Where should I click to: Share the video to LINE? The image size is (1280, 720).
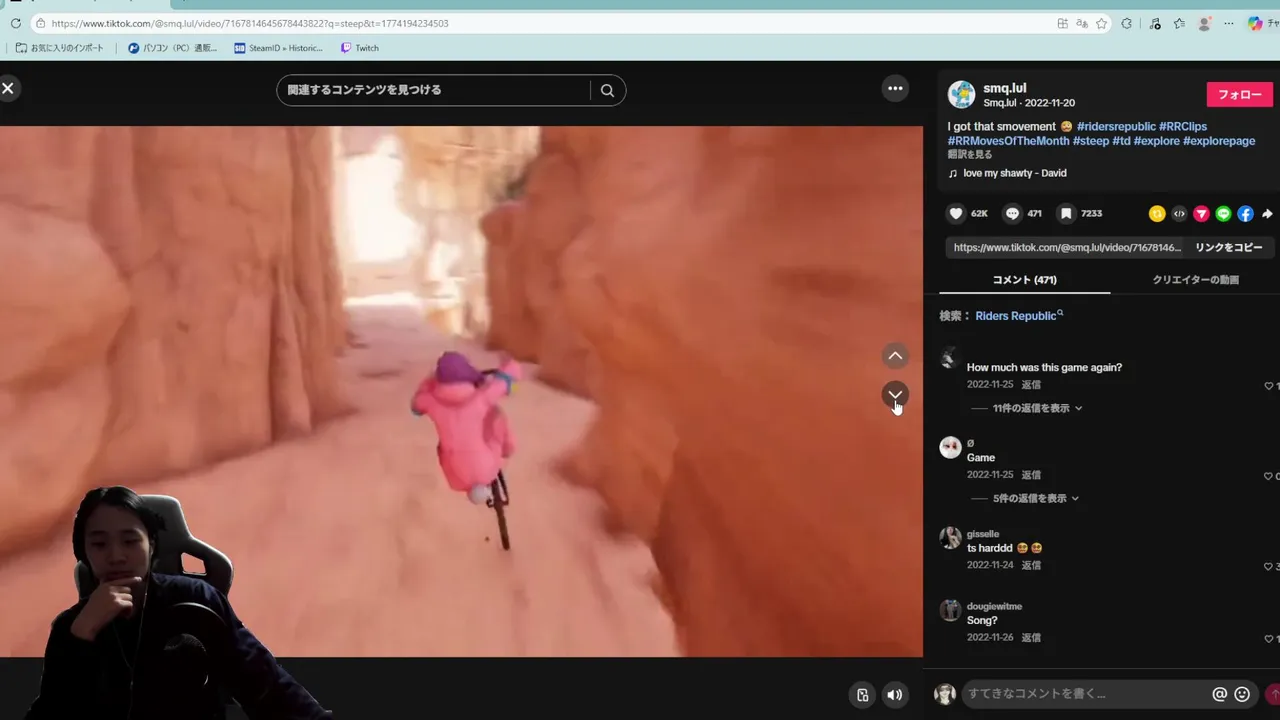tap(1223, 214)
